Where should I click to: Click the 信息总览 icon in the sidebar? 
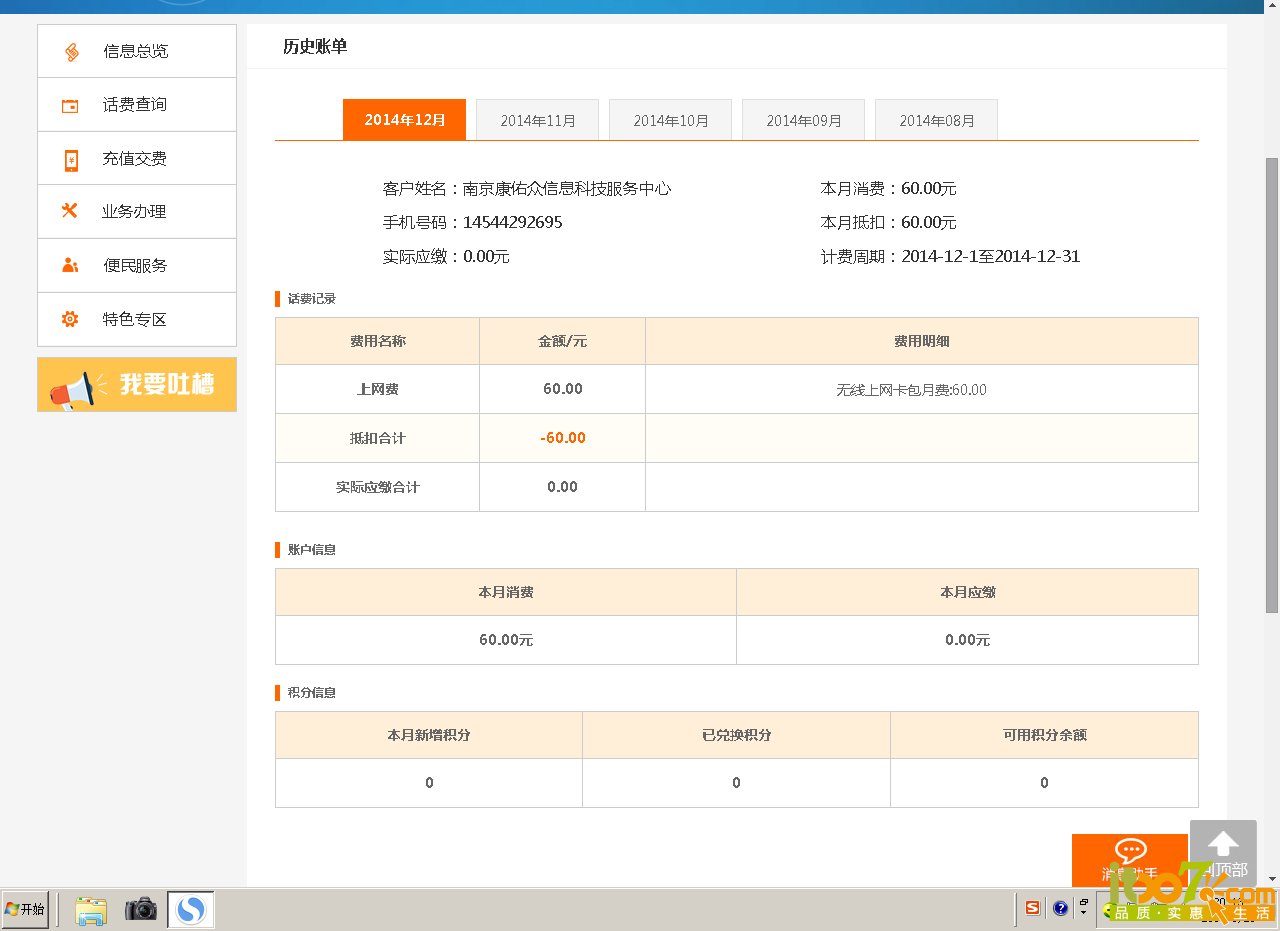tap(71, 52)
